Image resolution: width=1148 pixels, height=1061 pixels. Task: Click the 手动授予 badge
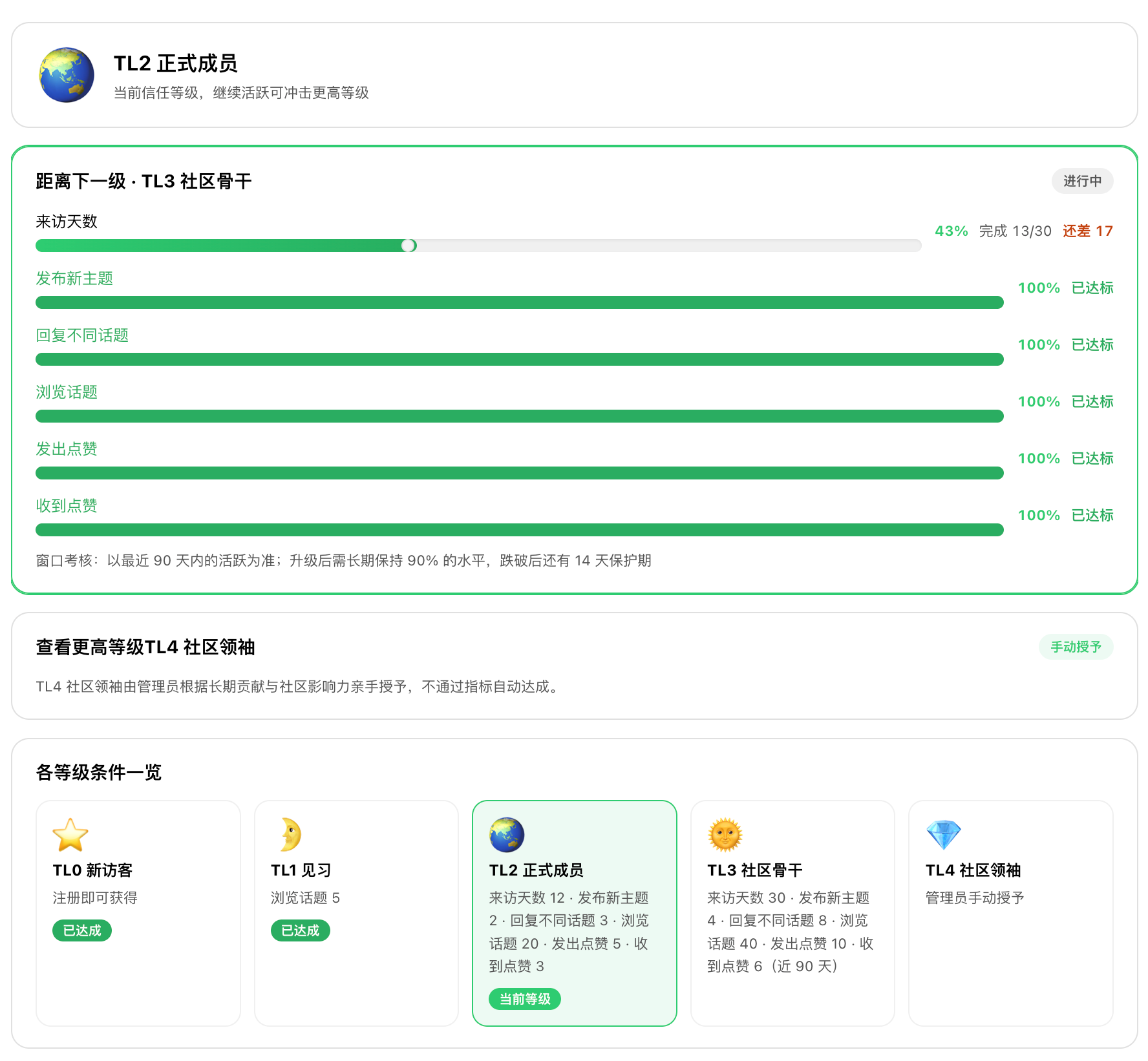pos(1076,647)
